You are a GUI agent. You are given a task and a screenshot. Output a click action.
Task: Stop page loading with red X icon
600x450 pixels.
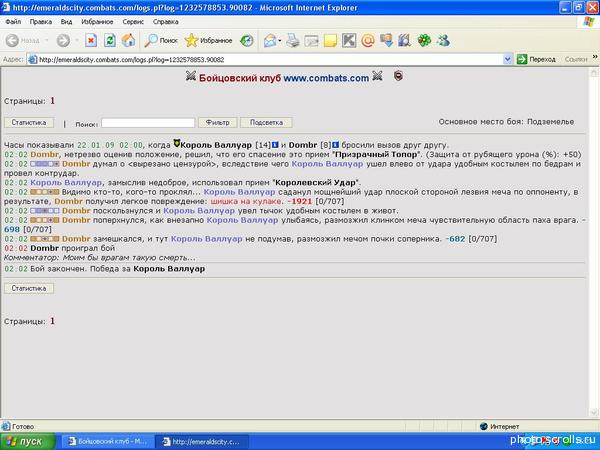point(91,40)
